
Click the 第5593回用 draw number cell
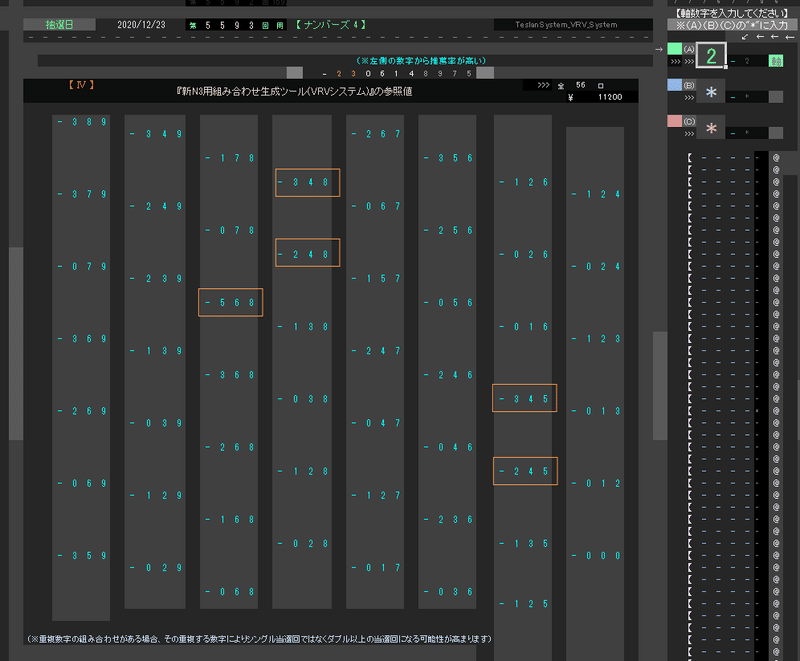pos(236,25)
